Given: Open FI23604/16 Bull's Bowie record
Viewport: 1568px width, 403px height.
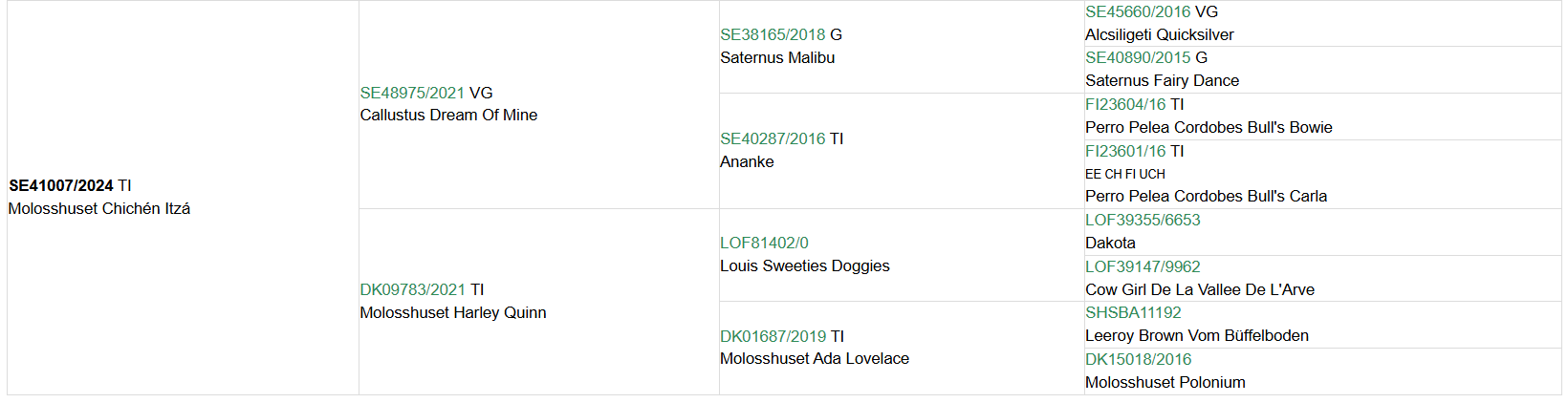Looking at the screenshot, I should [1125, 104].
